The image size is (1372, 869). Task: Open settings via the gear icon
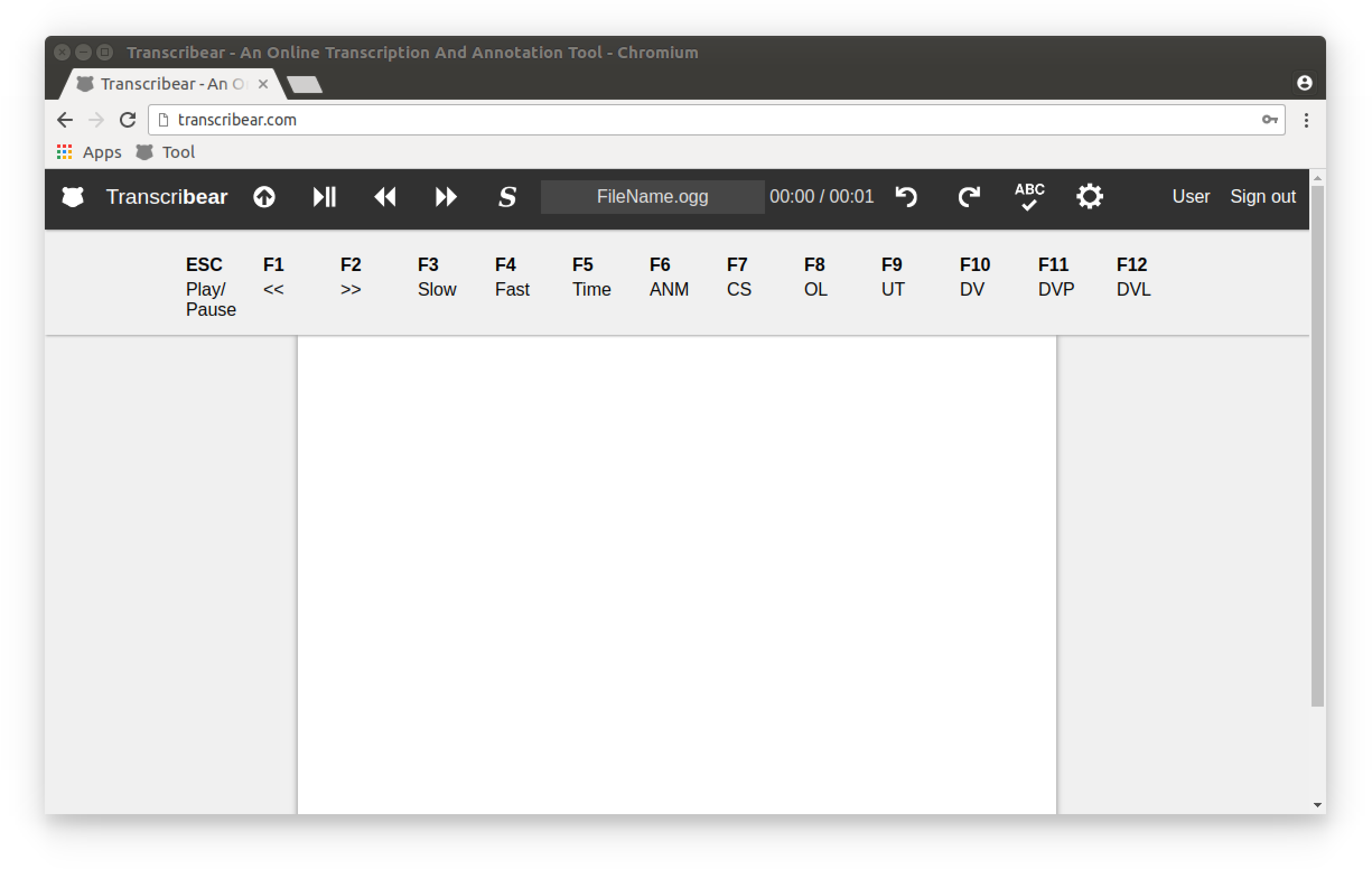[x=1089, y=197]
